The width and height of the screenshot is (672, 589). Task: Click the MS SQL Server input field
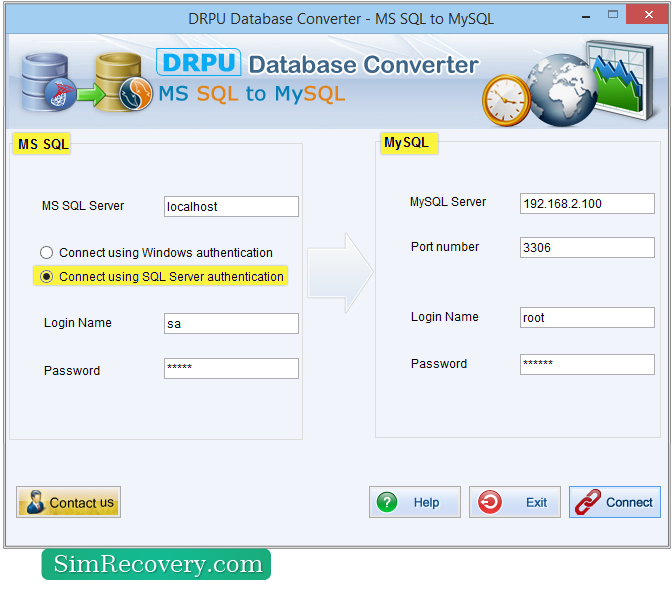[x=231, y=207]
